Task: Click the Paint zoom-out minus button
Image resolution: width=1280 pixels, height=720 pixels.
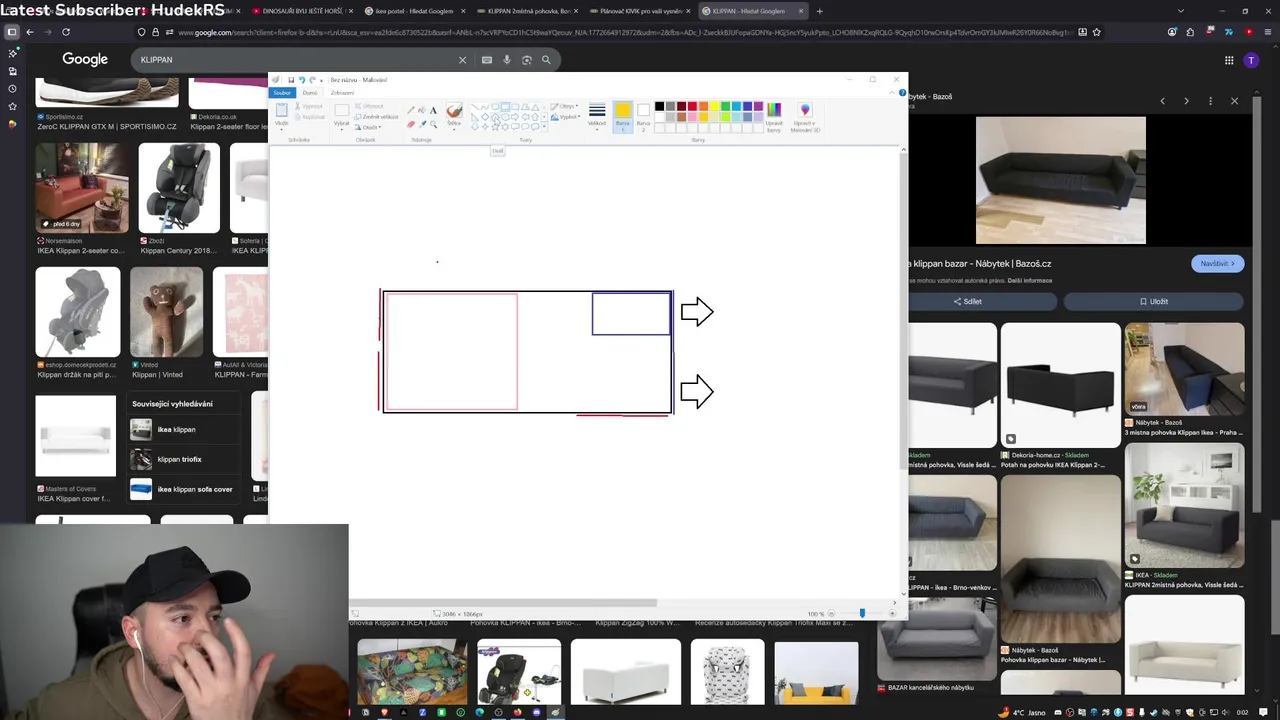Action: (x=832, y=613)
